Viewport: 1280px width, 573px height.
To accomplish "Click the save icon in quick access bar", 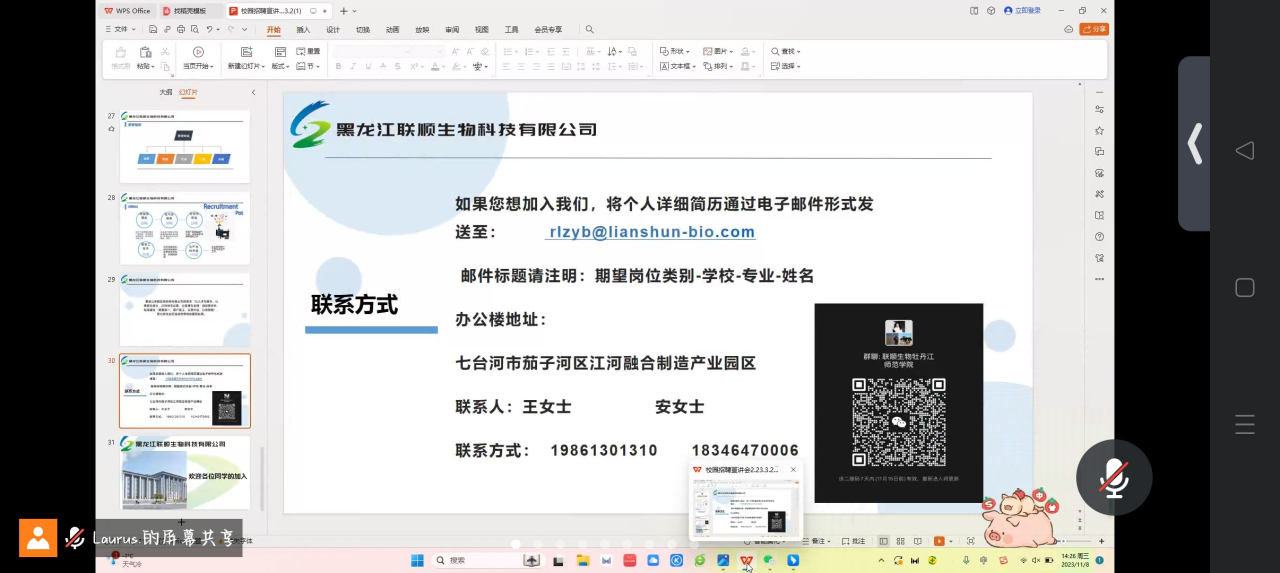I will click(152, 30).
